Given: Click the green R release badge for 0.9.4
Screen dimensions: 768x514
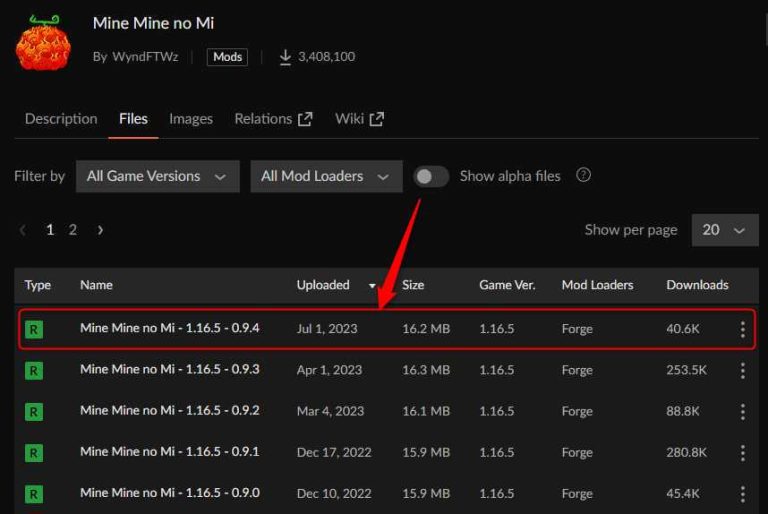Looking at the screenshot, I should (x=34, y=329).
